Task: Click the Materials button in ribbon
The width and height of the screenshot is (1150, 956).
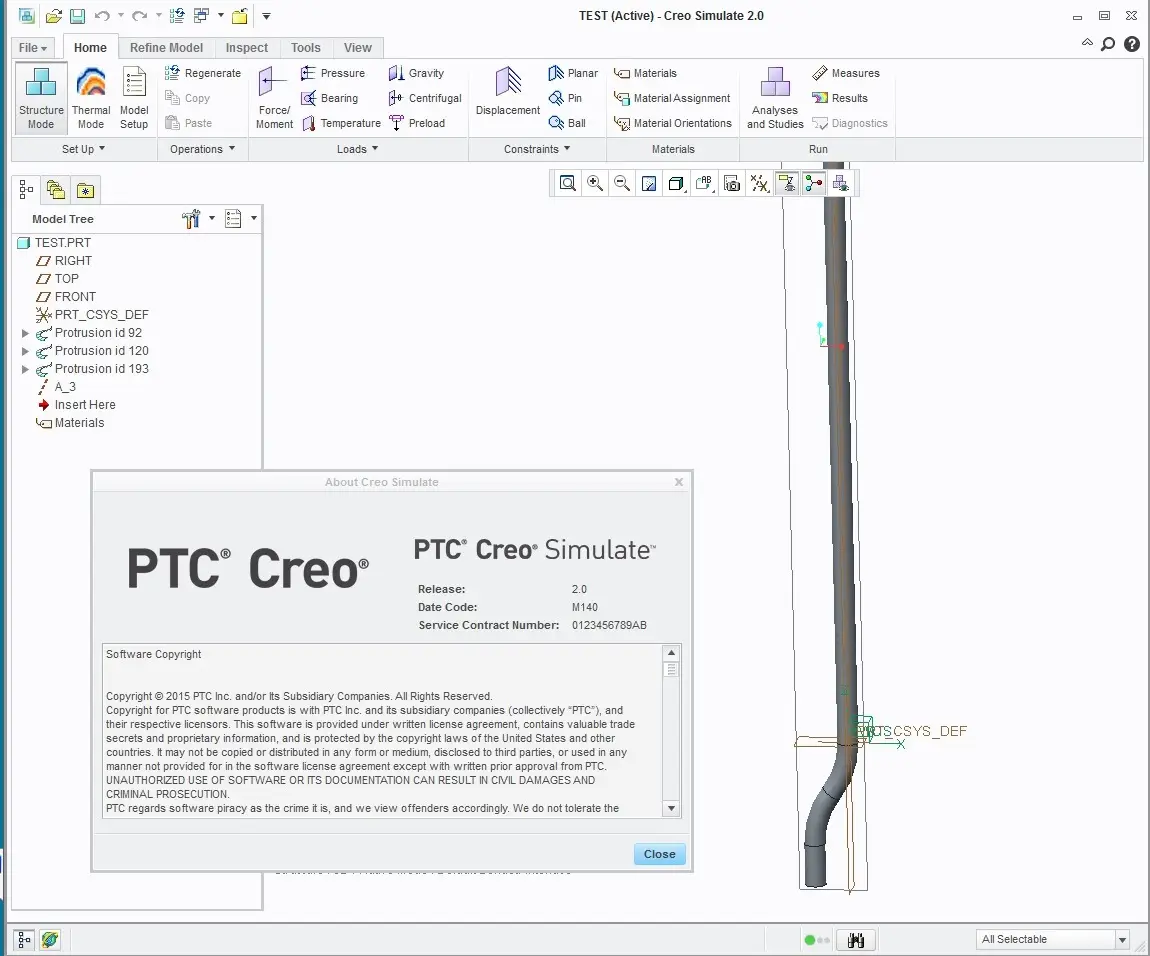Action: pyautogui.click(x=645, y=73)
